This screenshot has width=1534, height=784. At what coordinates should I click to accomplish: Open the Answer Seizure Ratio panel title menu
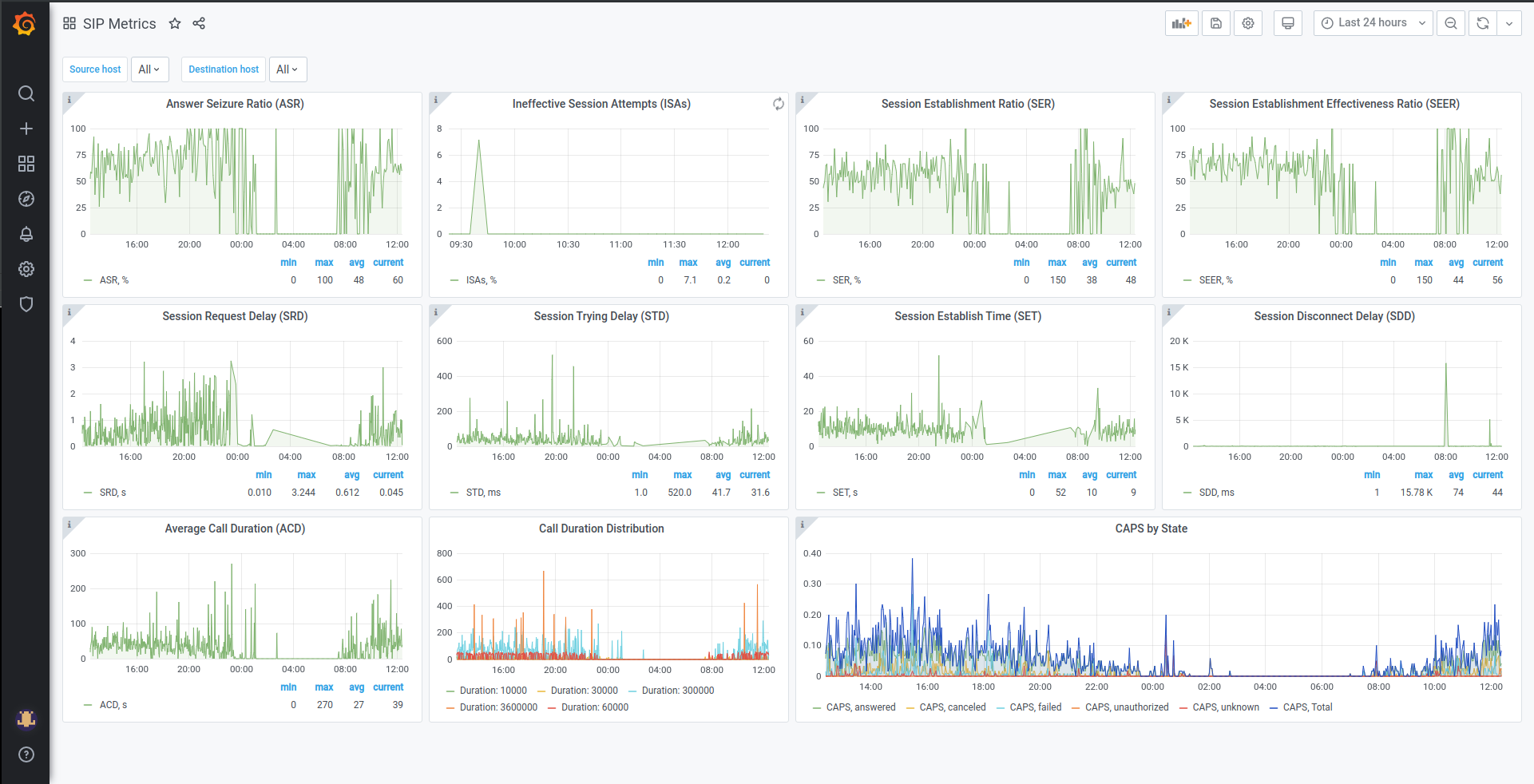click(234, 104)
